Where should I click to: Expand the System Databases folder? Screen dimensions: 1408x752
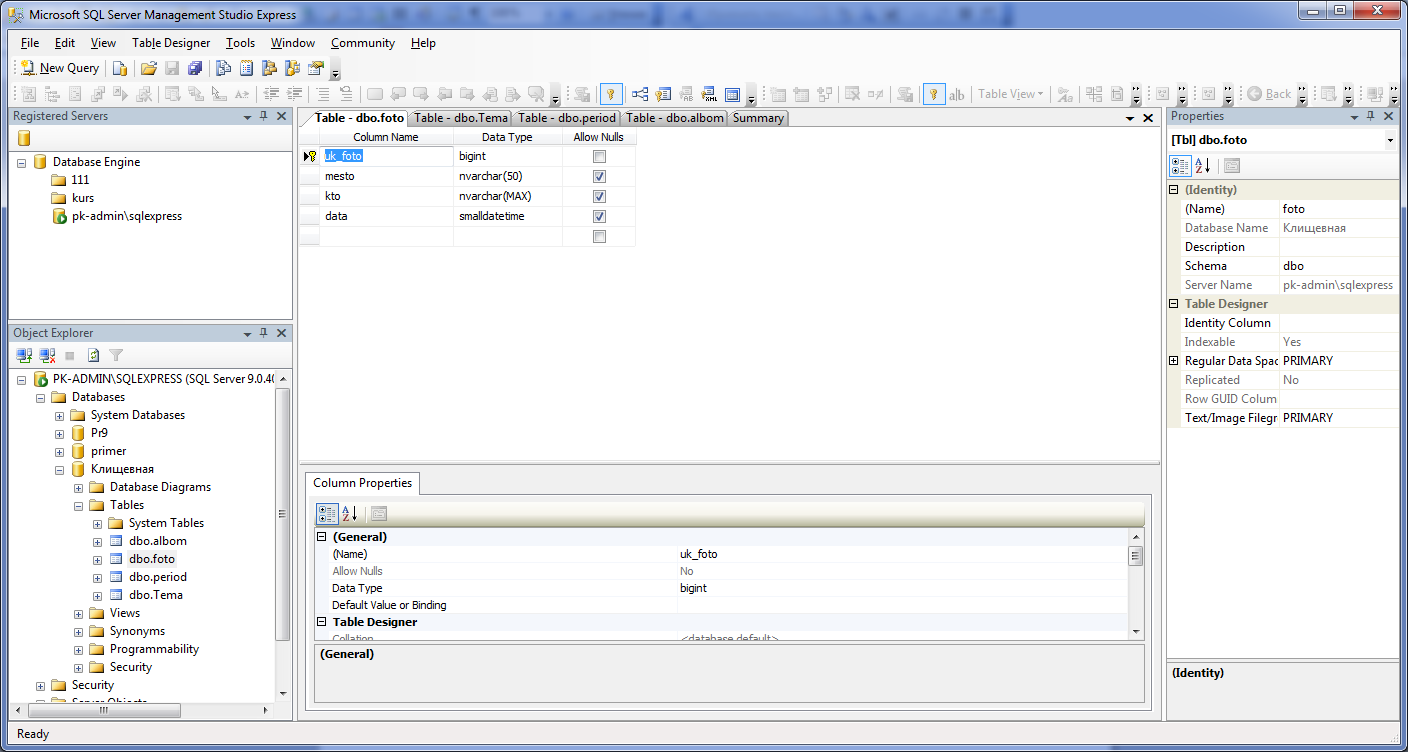pos(60,415)
